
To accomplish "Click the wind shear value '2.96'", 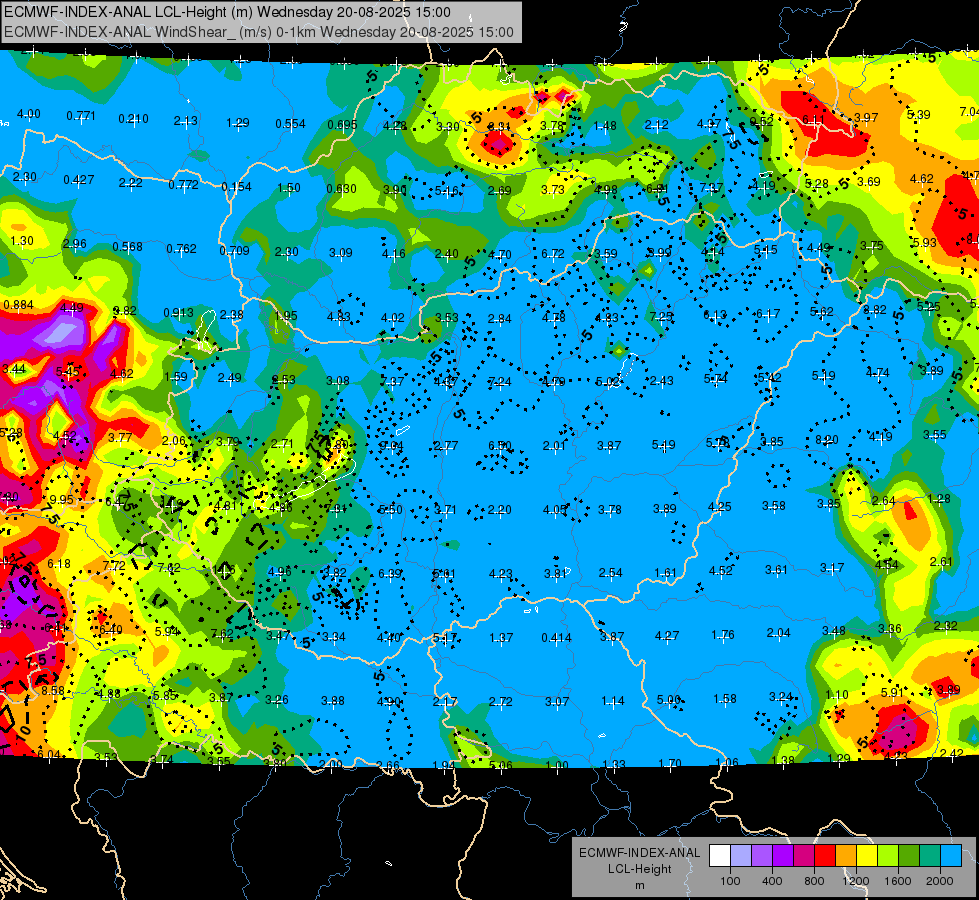I will [x=74, y=244].
